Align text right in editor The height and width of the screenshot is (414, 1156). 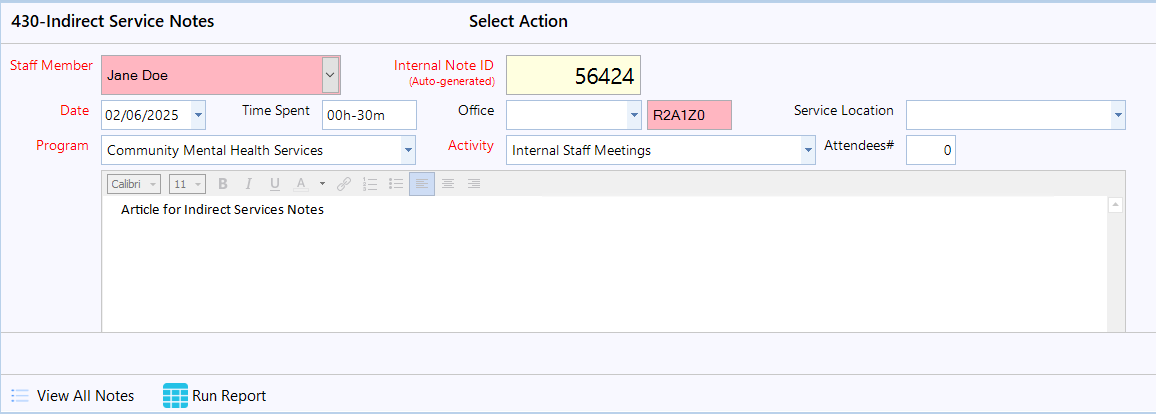(x=474, y=183)
